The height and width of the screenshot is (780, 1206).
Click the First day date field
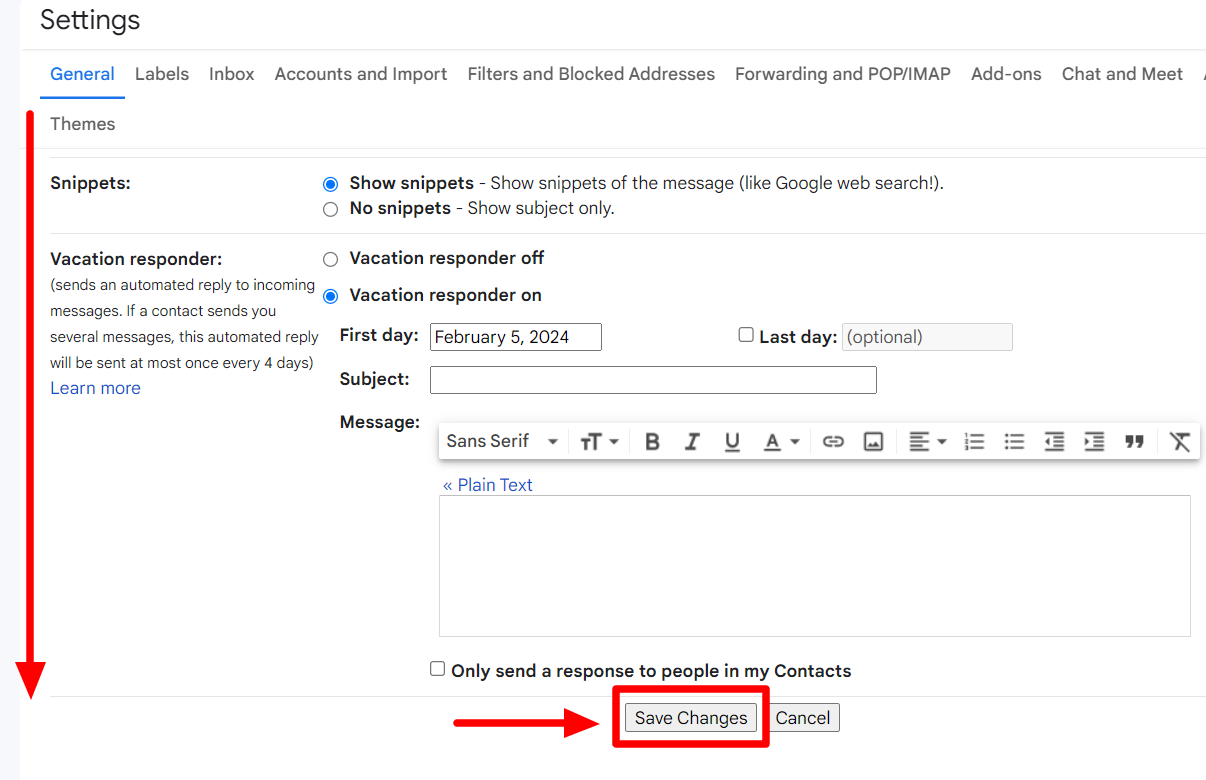coord(516,337)
